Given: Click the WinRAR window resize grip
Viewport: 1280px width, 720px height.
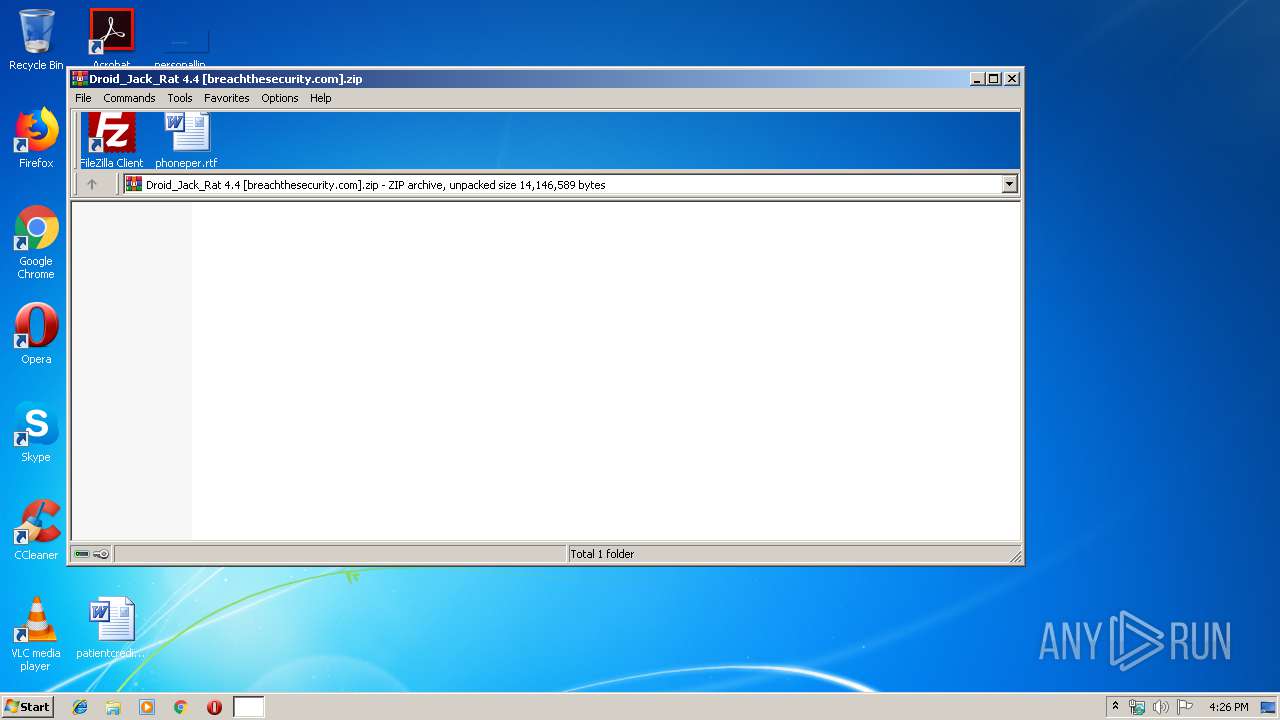Looking at the screenshot, I should click(1015, 556).
